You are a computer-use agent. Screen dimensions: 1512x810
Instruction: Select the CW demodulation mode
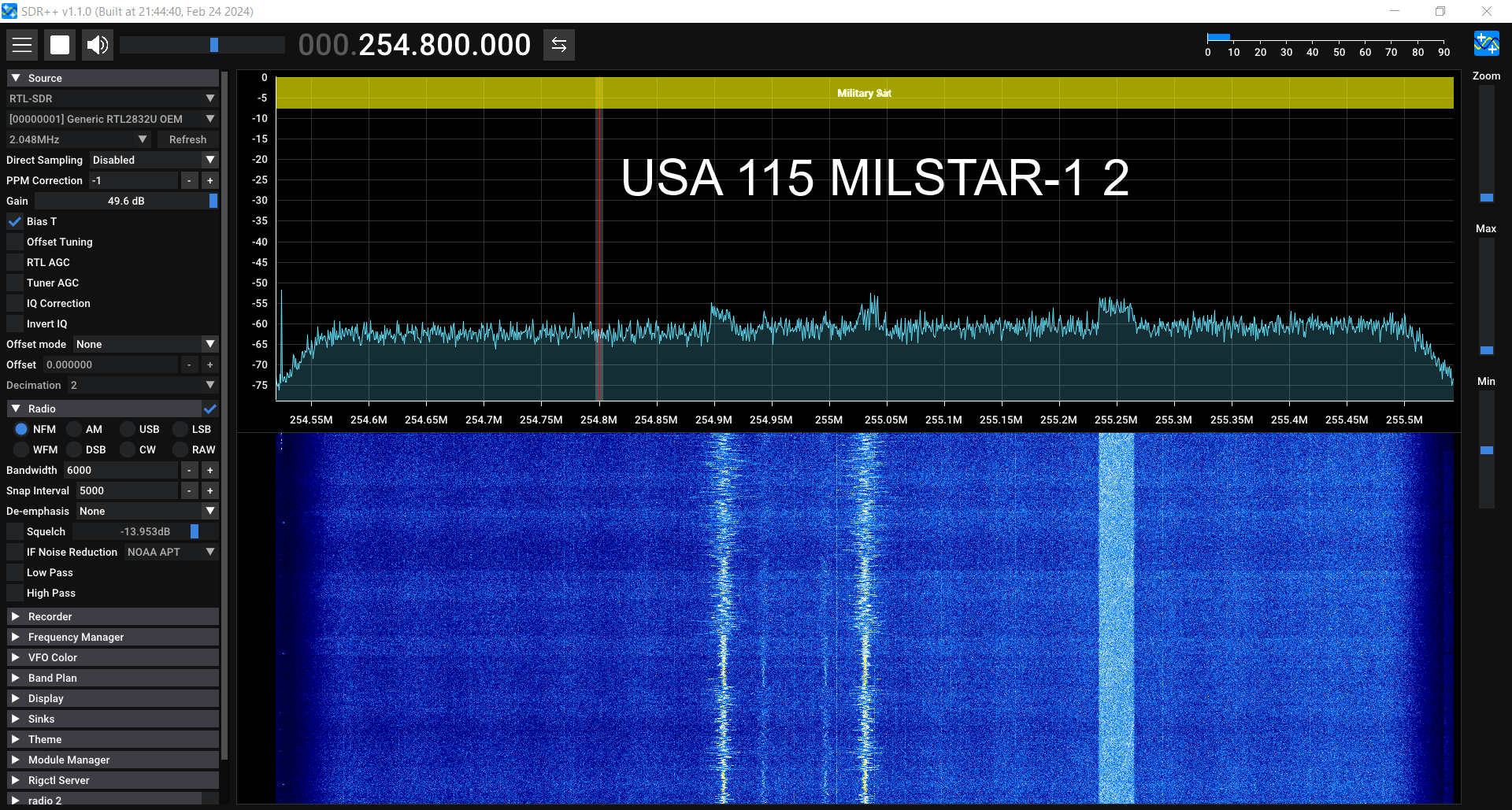128,449
